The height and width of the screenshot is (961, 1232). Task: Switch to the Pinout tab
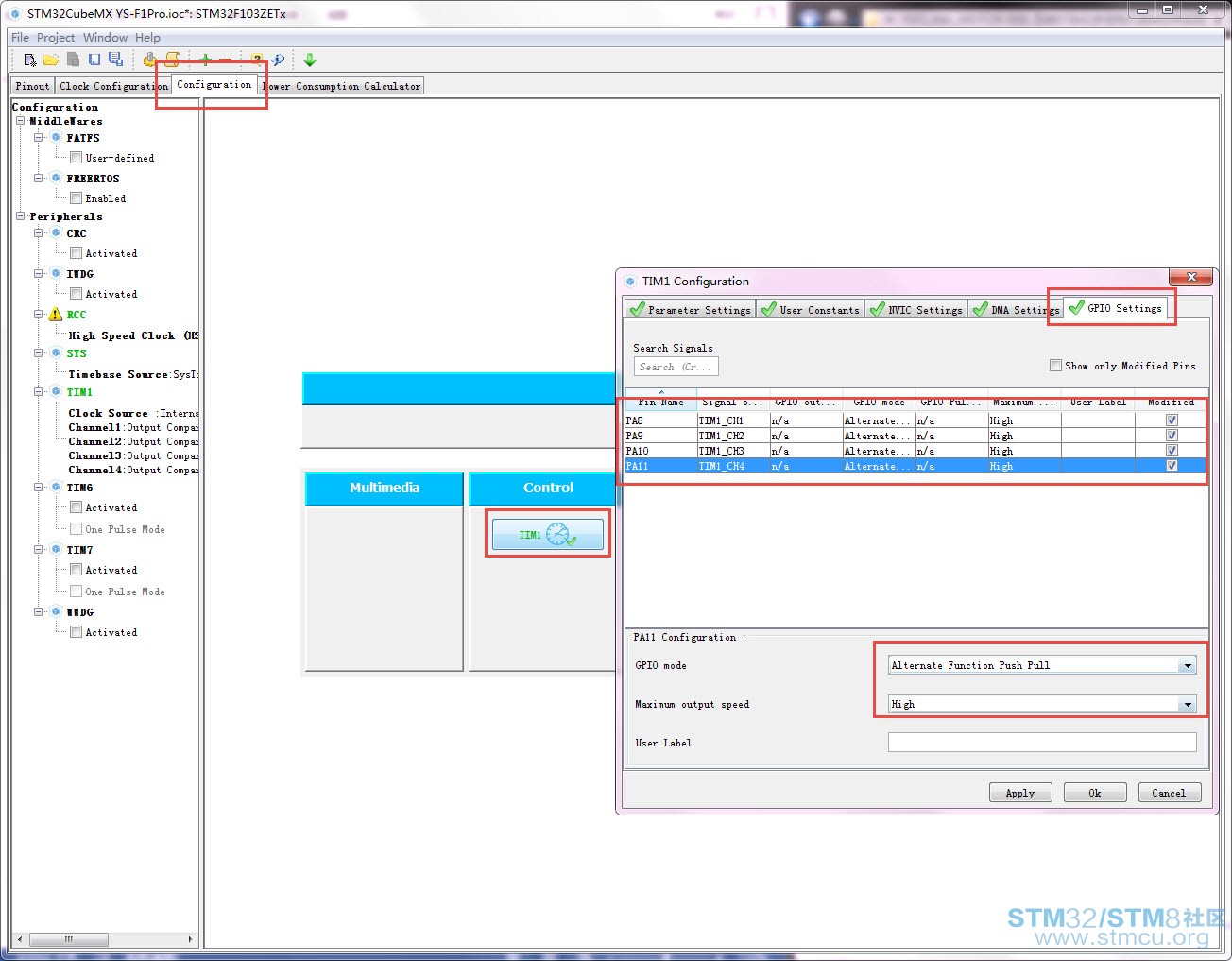tap(32, 86)
